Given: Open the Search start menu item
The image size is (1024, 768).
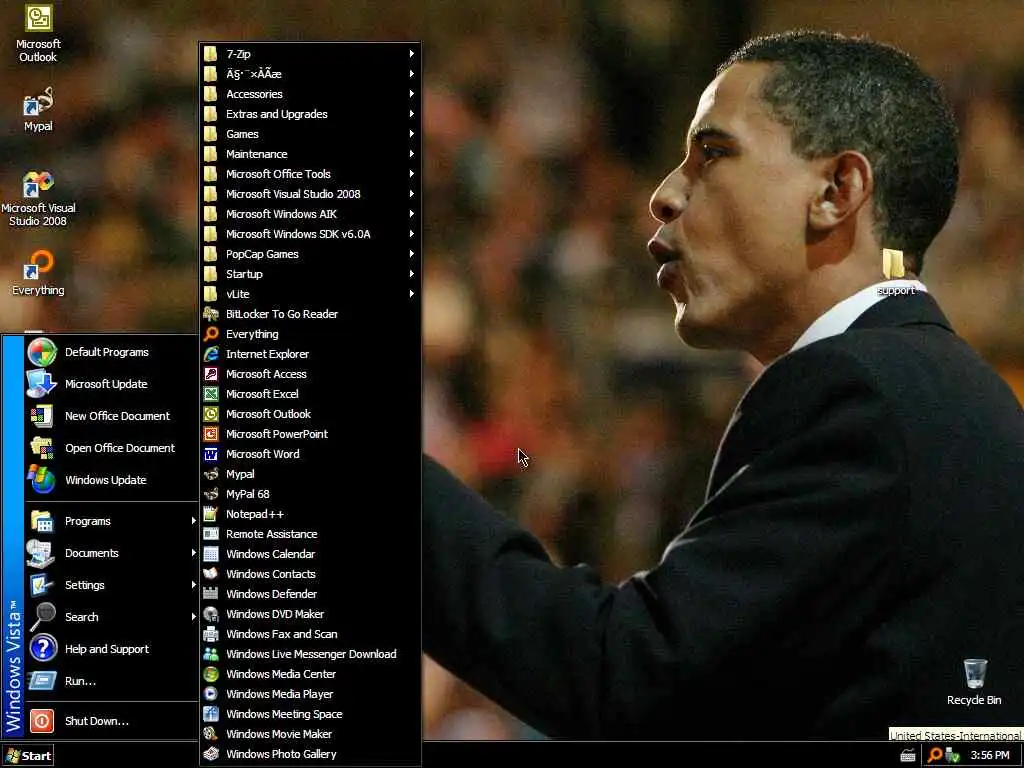Looking at the screenshot, I should pos(111,617).
